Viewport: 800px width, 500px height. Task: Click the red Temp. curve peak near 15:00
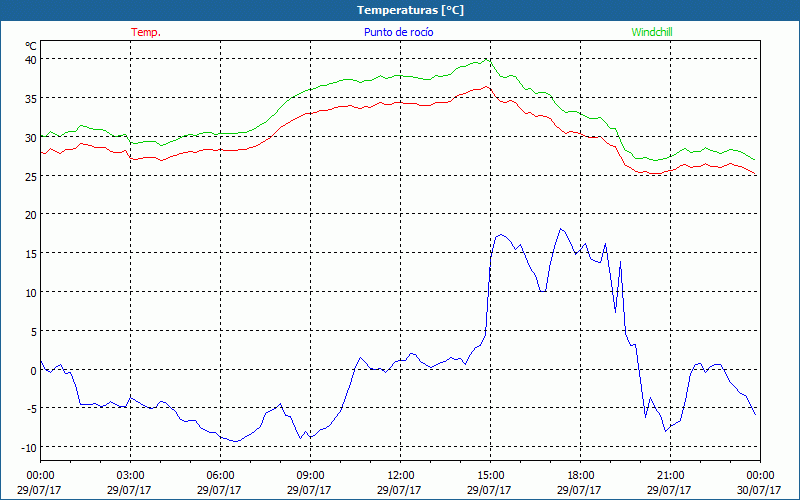(486, 87)
